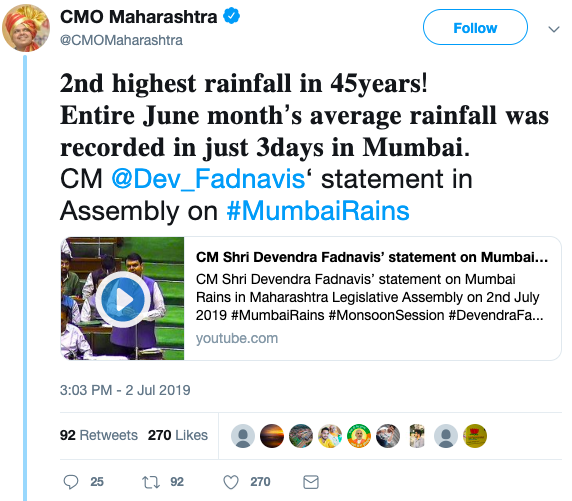Screen dimensions: 572x501
Task: View the 270 Likes list
Action: [178, 435]
